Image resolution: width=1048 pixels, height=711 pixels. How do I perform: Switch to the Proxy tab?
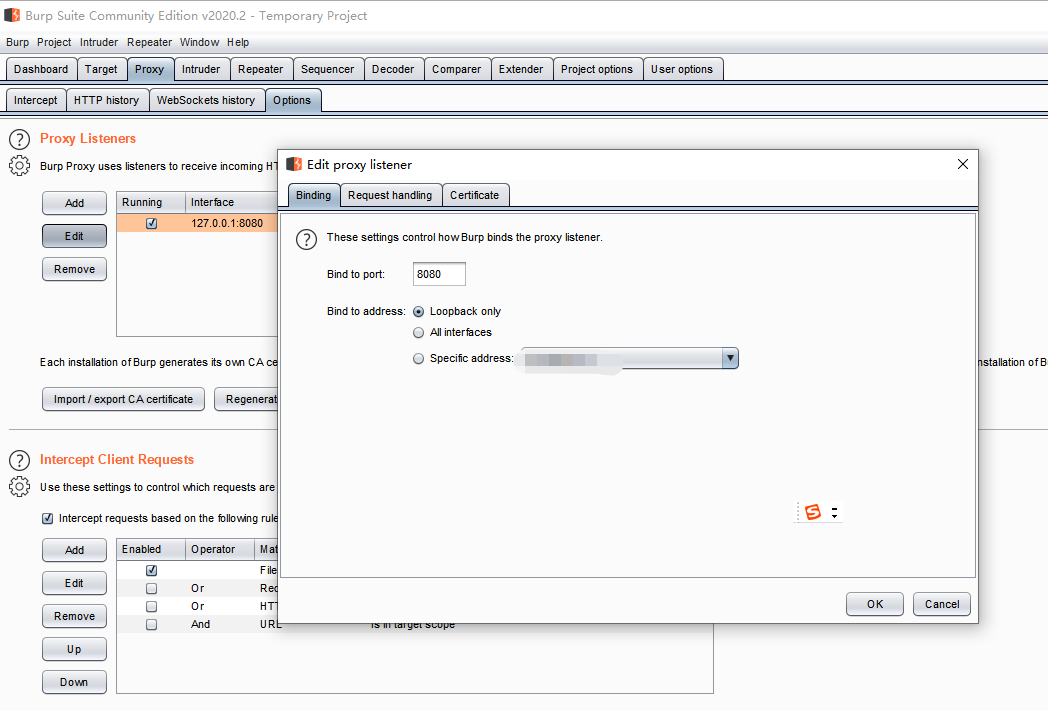(149, 69)
